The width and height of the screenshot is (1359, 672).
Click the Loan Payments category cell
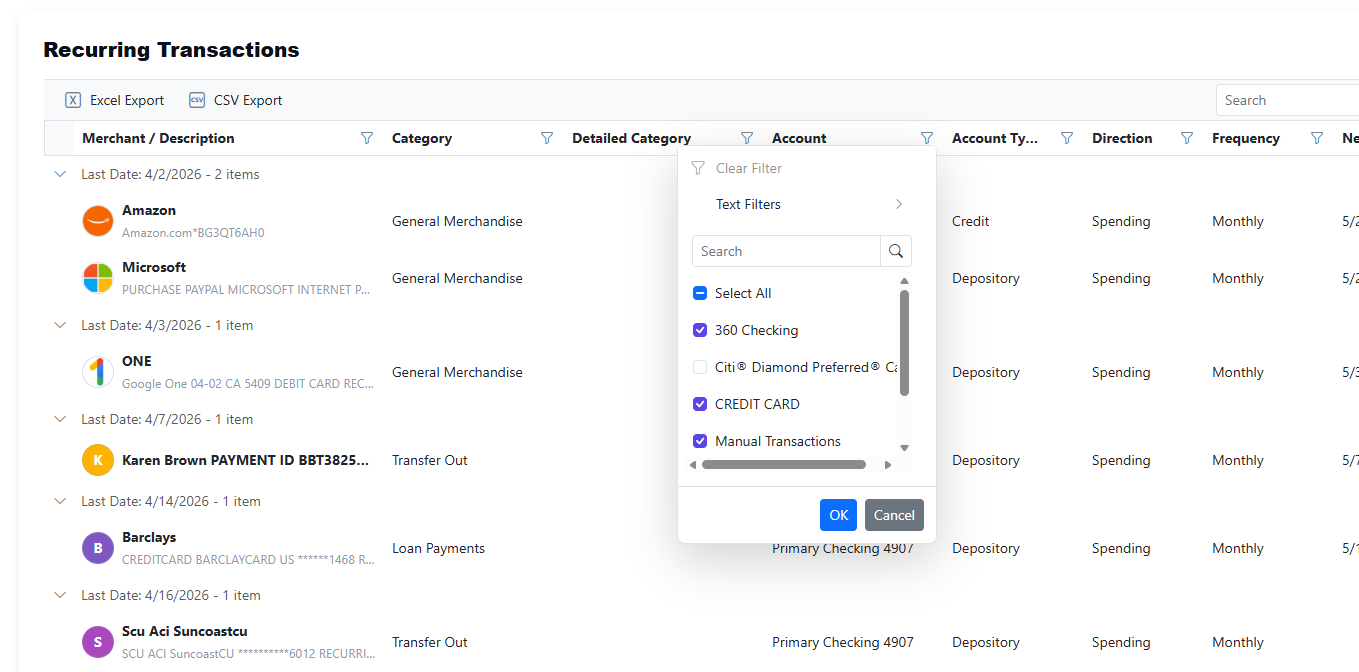(x=438, y=548)
